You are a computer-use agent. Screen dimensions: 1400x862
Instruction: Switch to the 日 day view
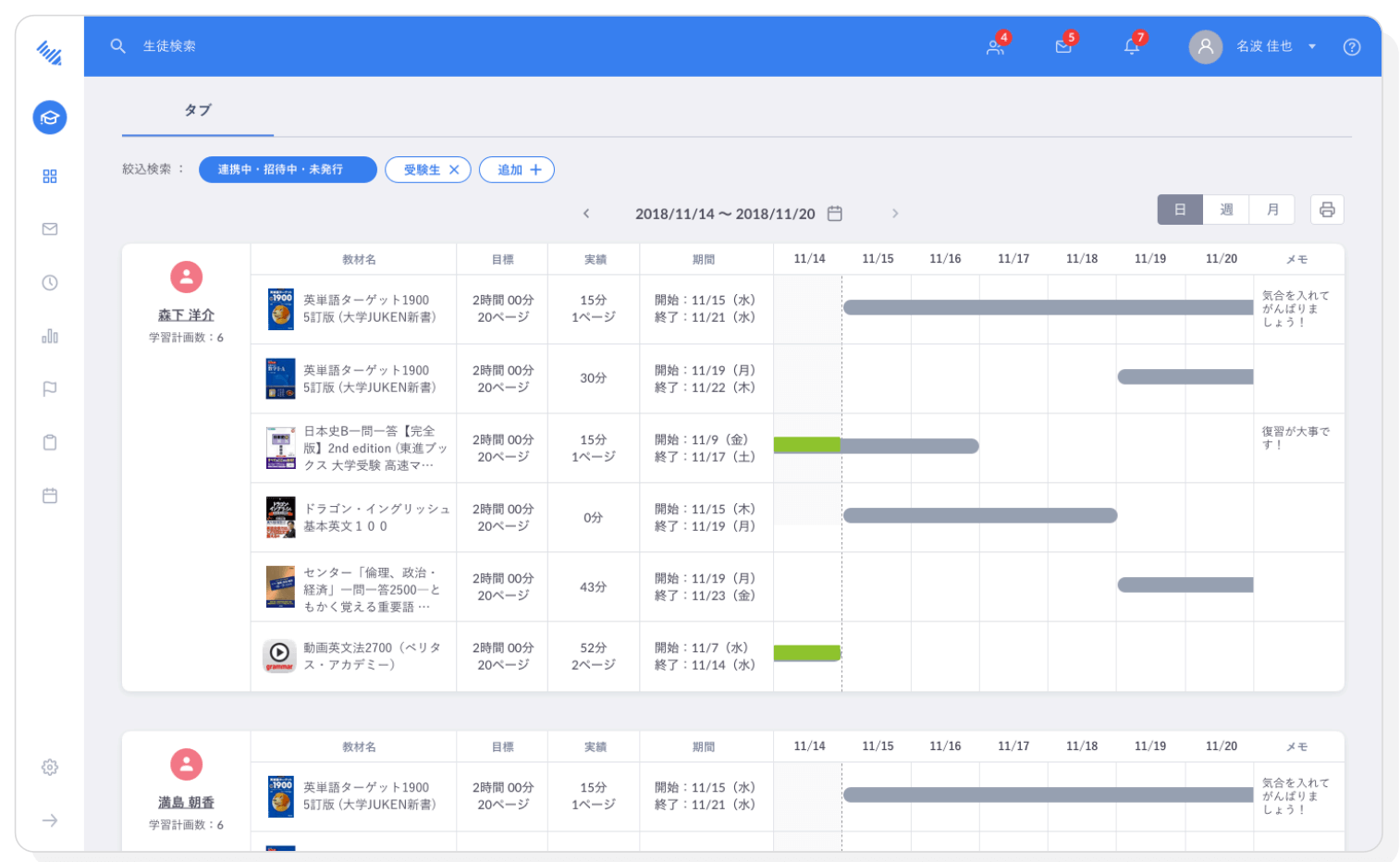[x=1180, y=210]
